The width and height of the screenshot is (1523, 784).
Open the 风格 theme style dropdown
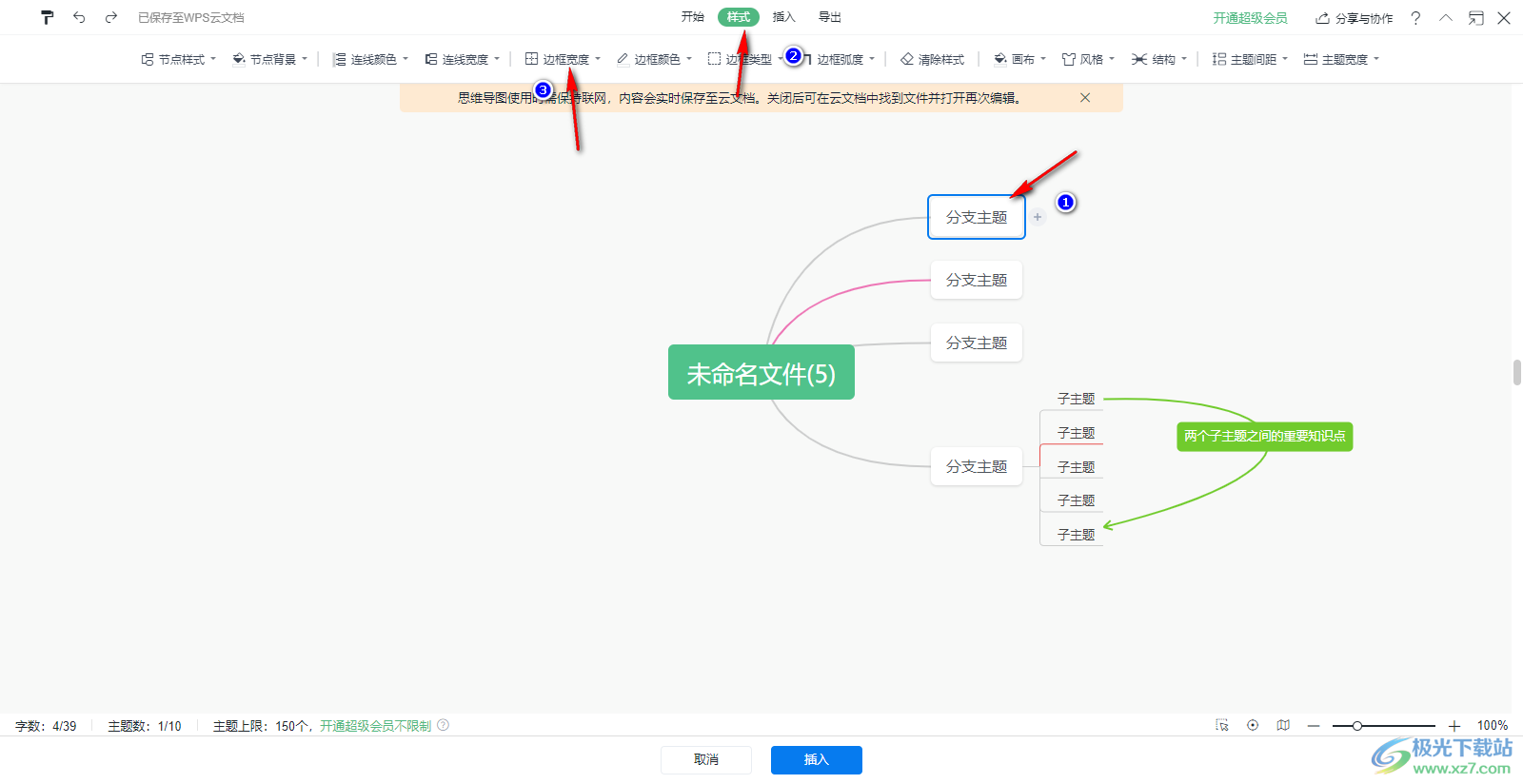point(1089,59)
